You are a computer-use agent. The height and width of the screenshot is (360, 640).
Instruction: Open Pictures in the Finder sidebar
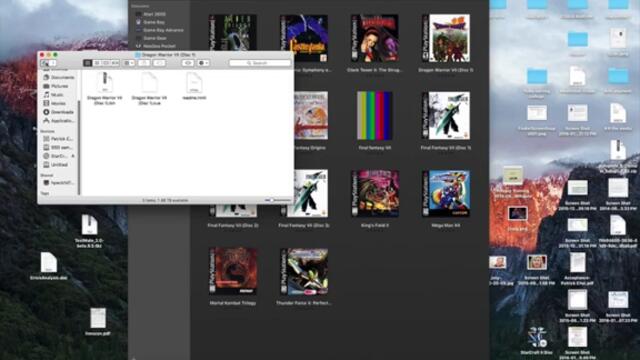56,86
